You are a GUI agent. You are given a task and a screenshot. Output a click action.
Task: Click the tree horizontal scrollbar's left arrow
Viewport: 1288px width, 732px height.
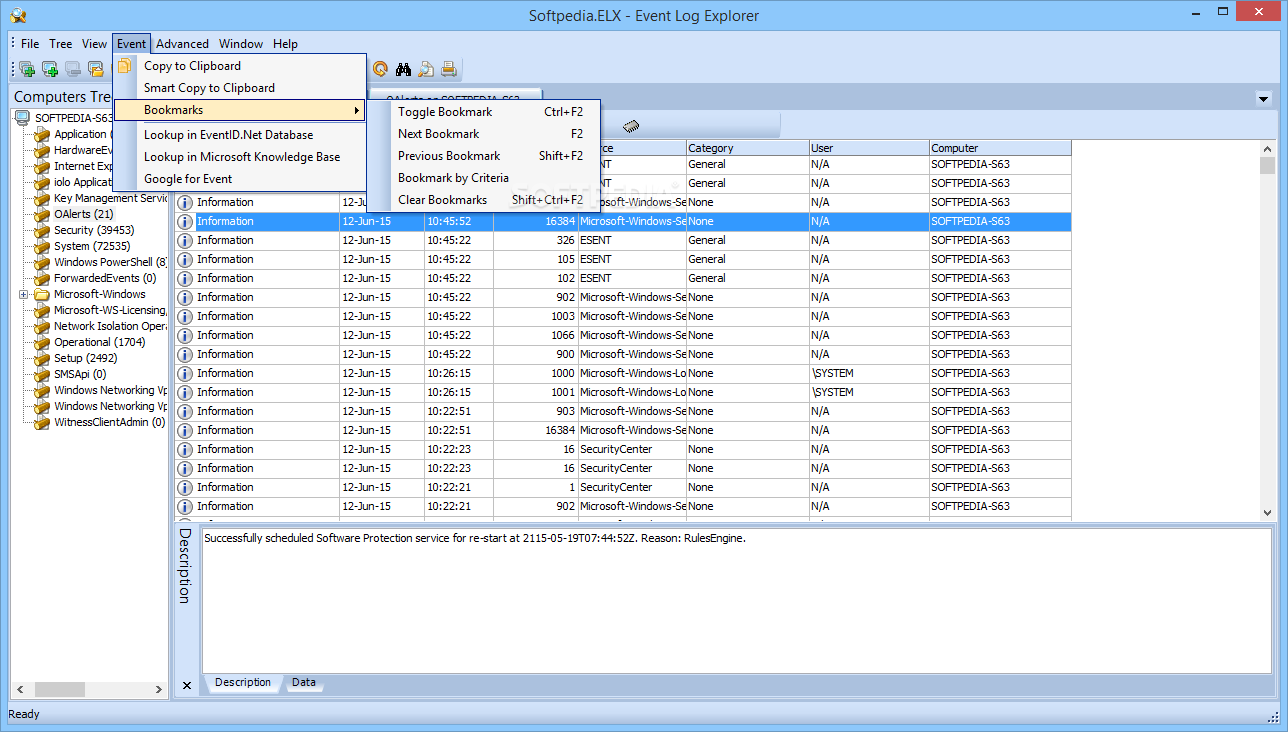[21, 689]
